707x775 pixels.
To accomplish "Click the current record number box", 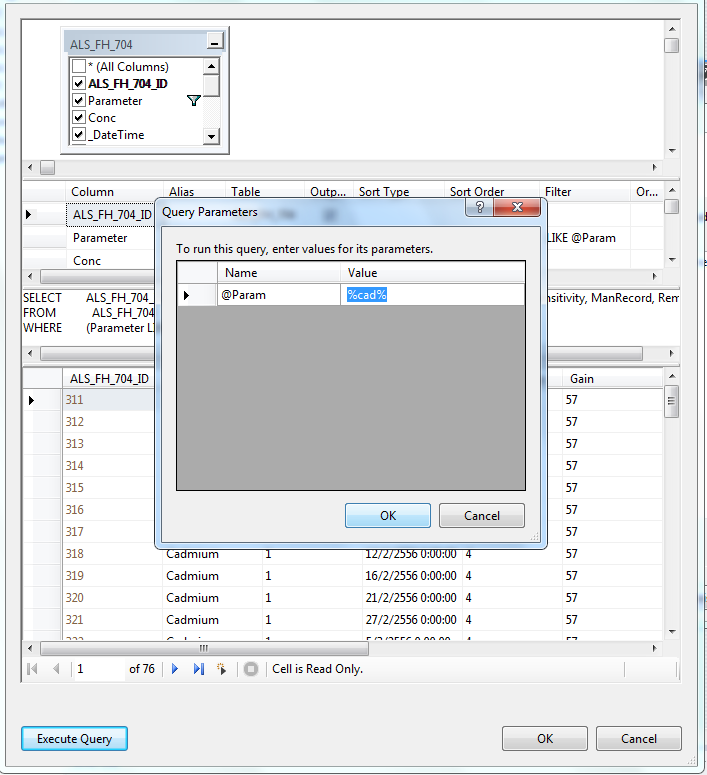I will pyautogui.click(x=99, y=669).
